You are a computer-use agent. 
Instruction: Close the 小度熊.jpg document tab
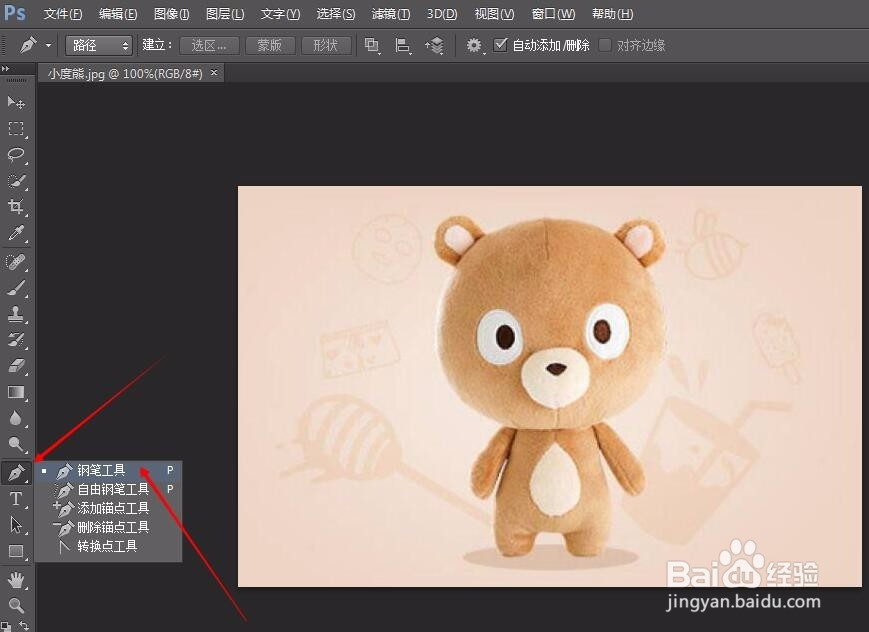[x=213, y=73]
